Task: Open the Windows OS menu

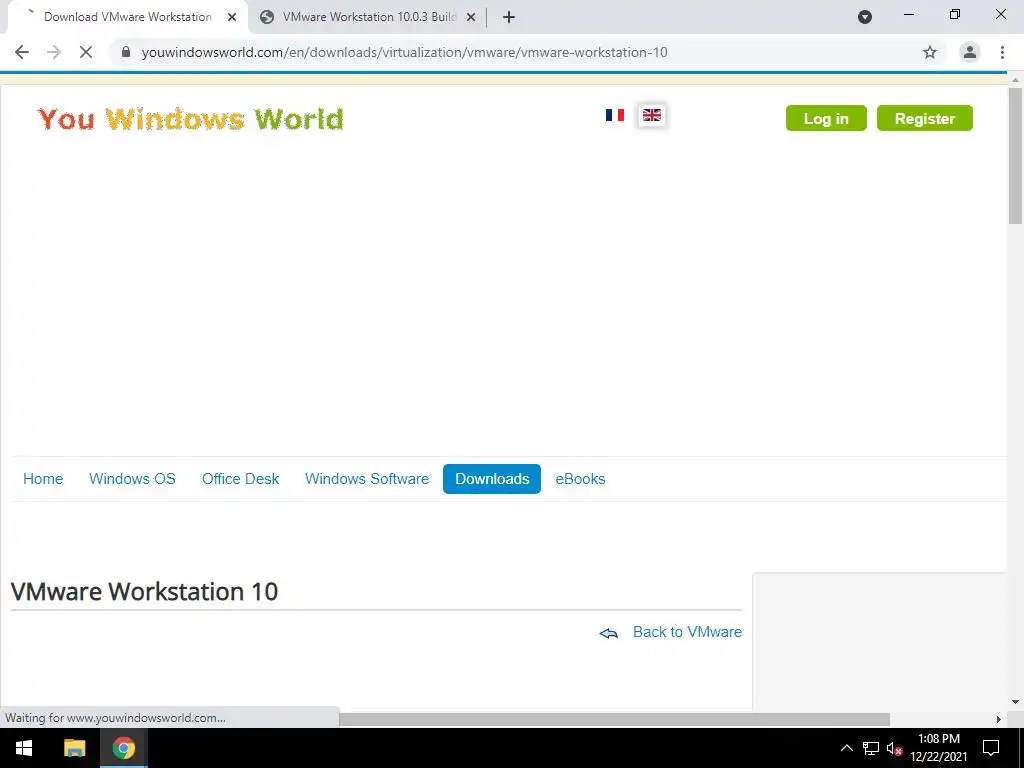Action: pos(133,479)
